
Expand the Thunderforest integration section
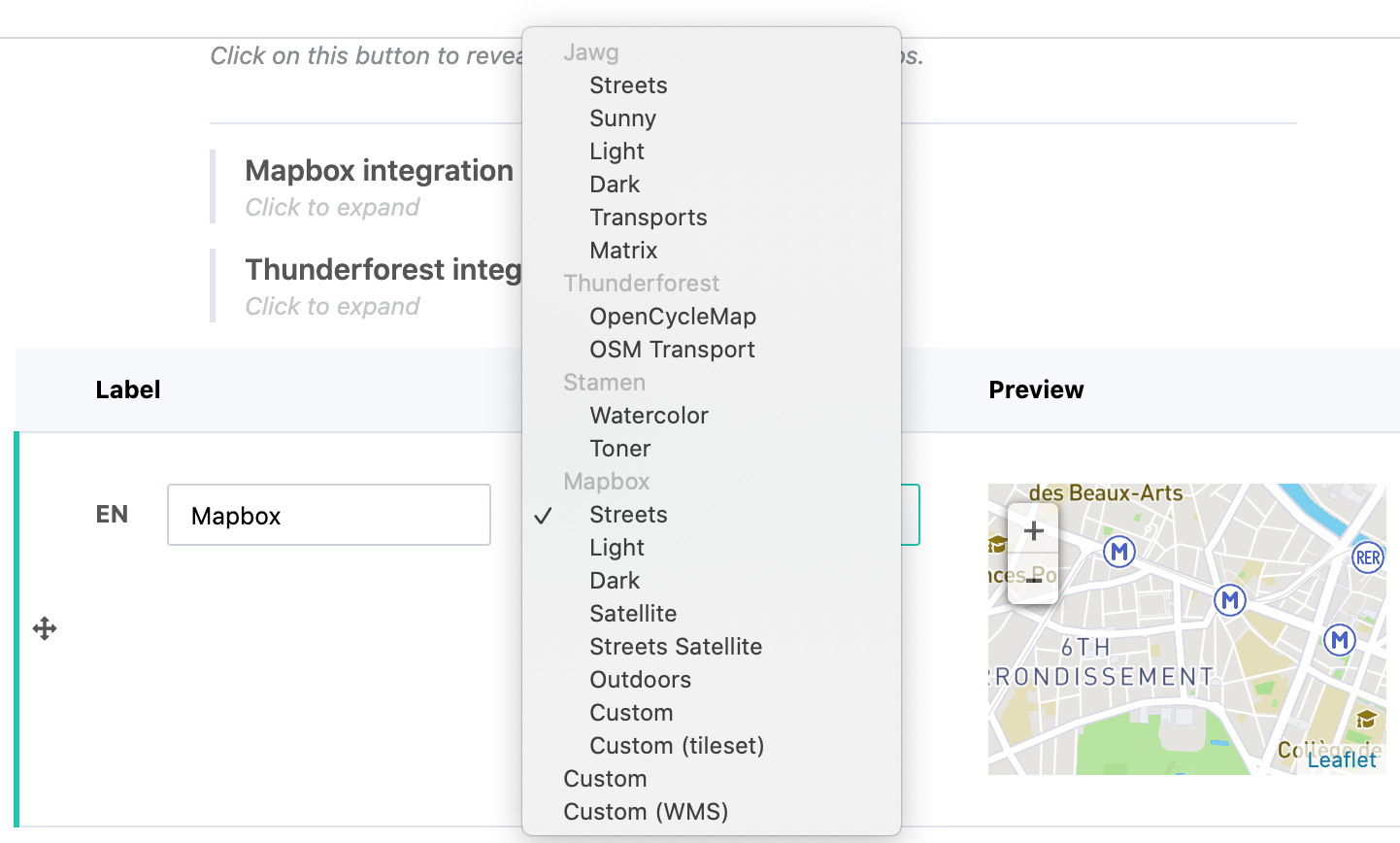click(383, 270)
